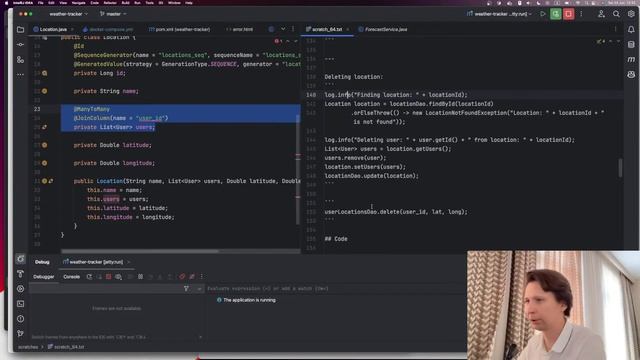
Task: Click horizontal scrollbar of Location.java editor
Action: pyautogui.click(x=140, y=251)
